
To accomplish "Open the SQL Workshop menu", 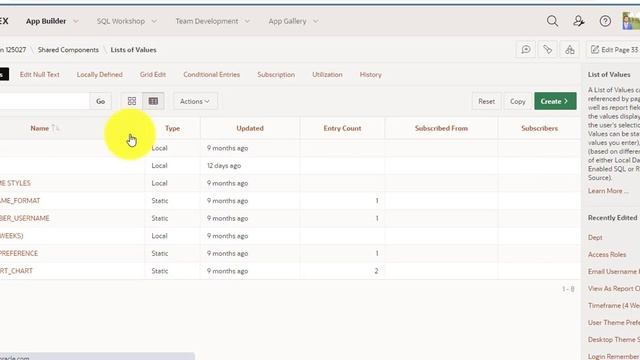I will point(121,21).
